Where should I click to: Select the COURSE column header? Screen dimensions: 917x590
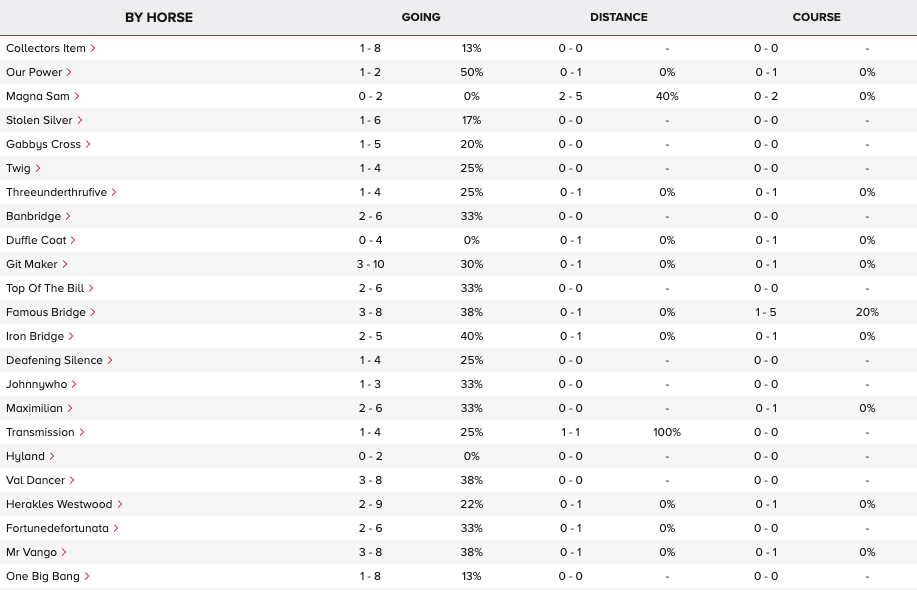click(816, 17)
